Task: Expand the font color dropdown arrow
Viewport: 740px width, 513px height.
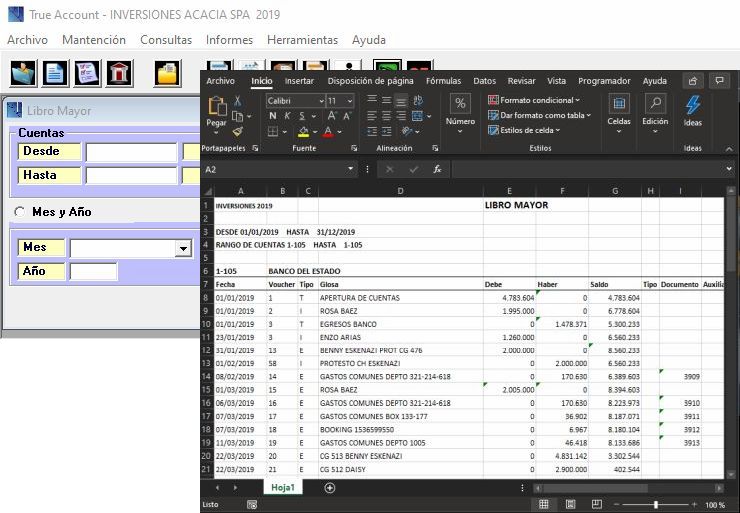Action: (x=339, y=132)
